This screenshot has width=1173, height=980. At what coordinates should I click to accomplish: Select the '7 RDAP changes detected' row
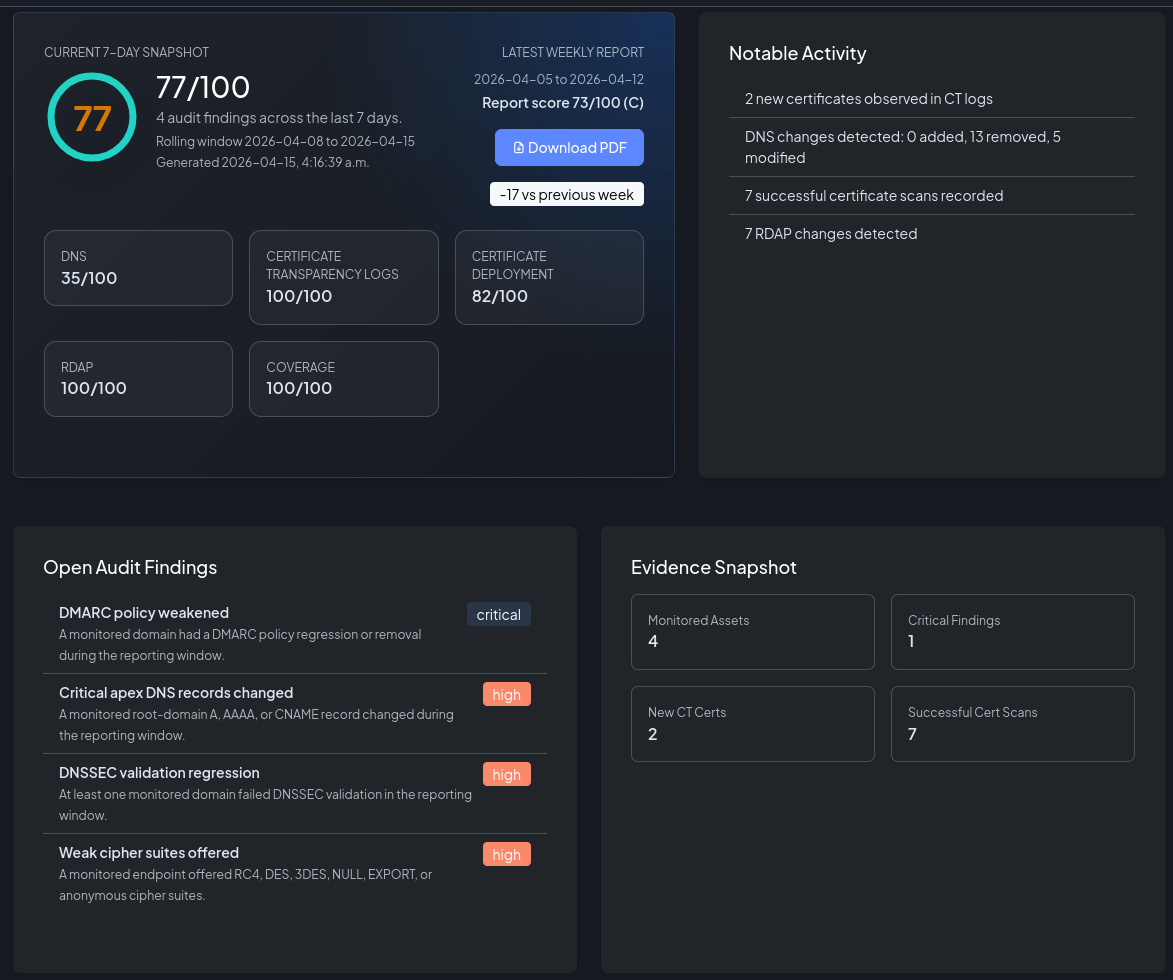point(931,234)
